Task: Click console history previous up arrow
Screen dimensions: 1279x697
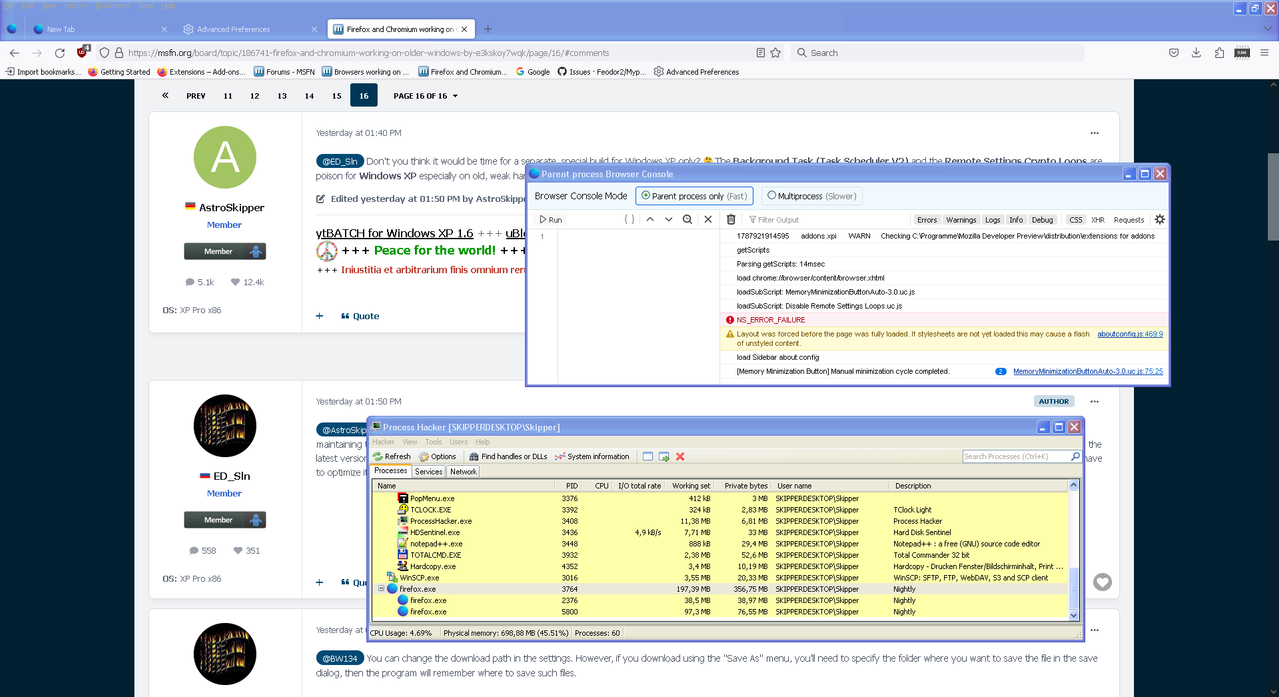Action: point(650,219)
